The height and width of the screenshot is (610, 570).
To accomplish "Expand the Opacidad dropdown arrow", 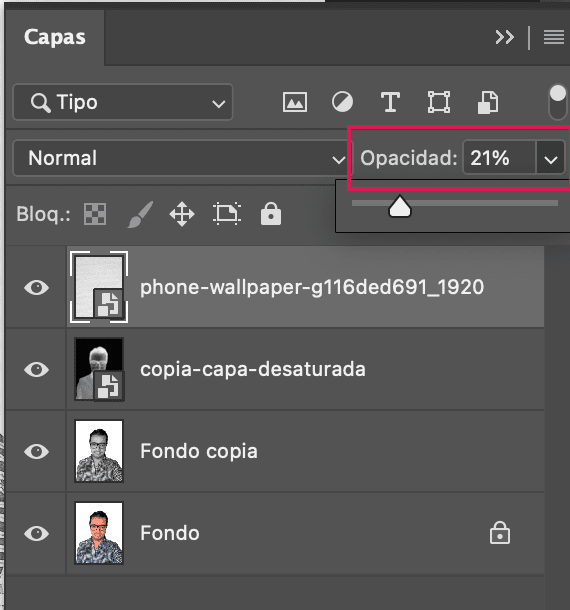I will 551,158.
